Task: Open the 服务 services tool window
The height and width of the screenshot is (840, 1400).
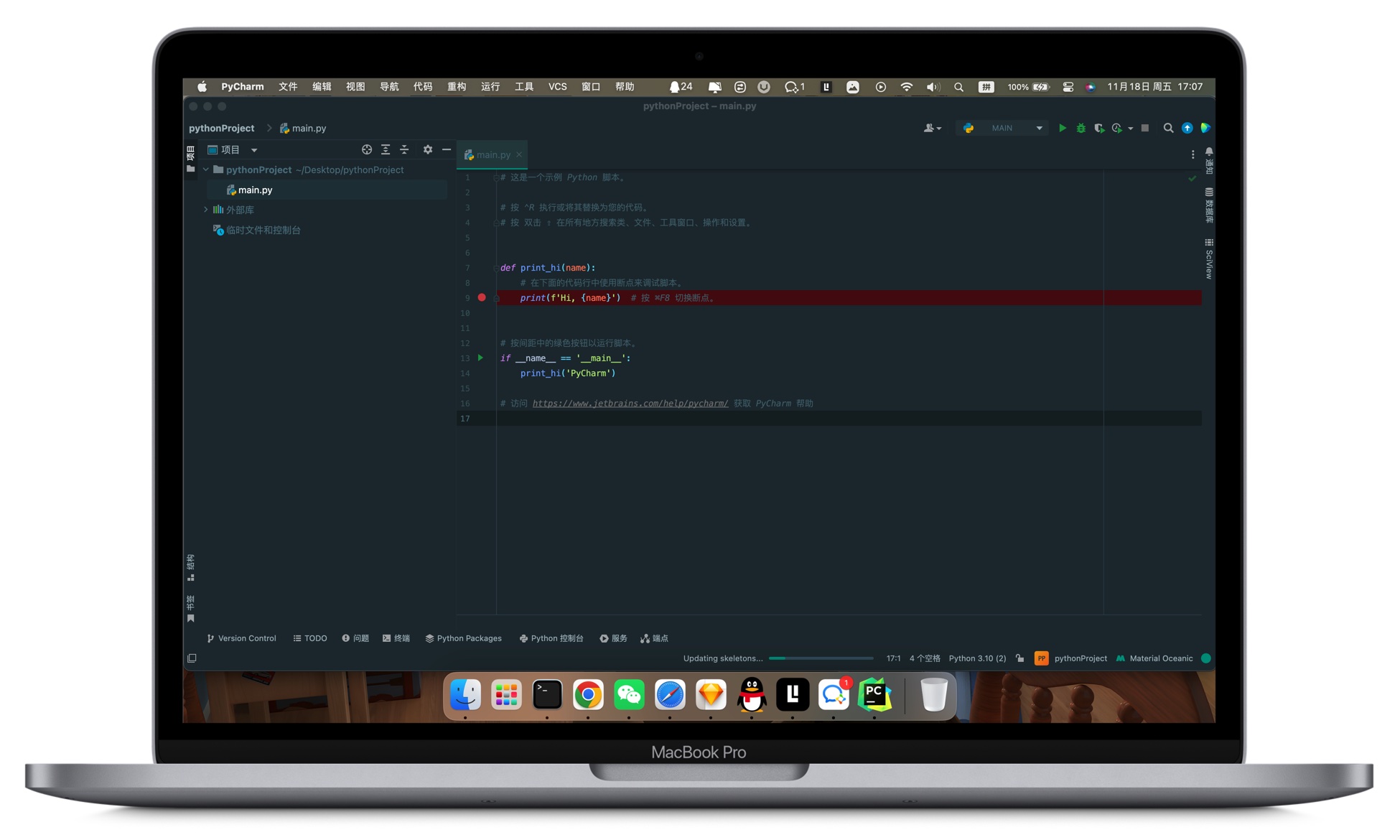Action: 614,638
